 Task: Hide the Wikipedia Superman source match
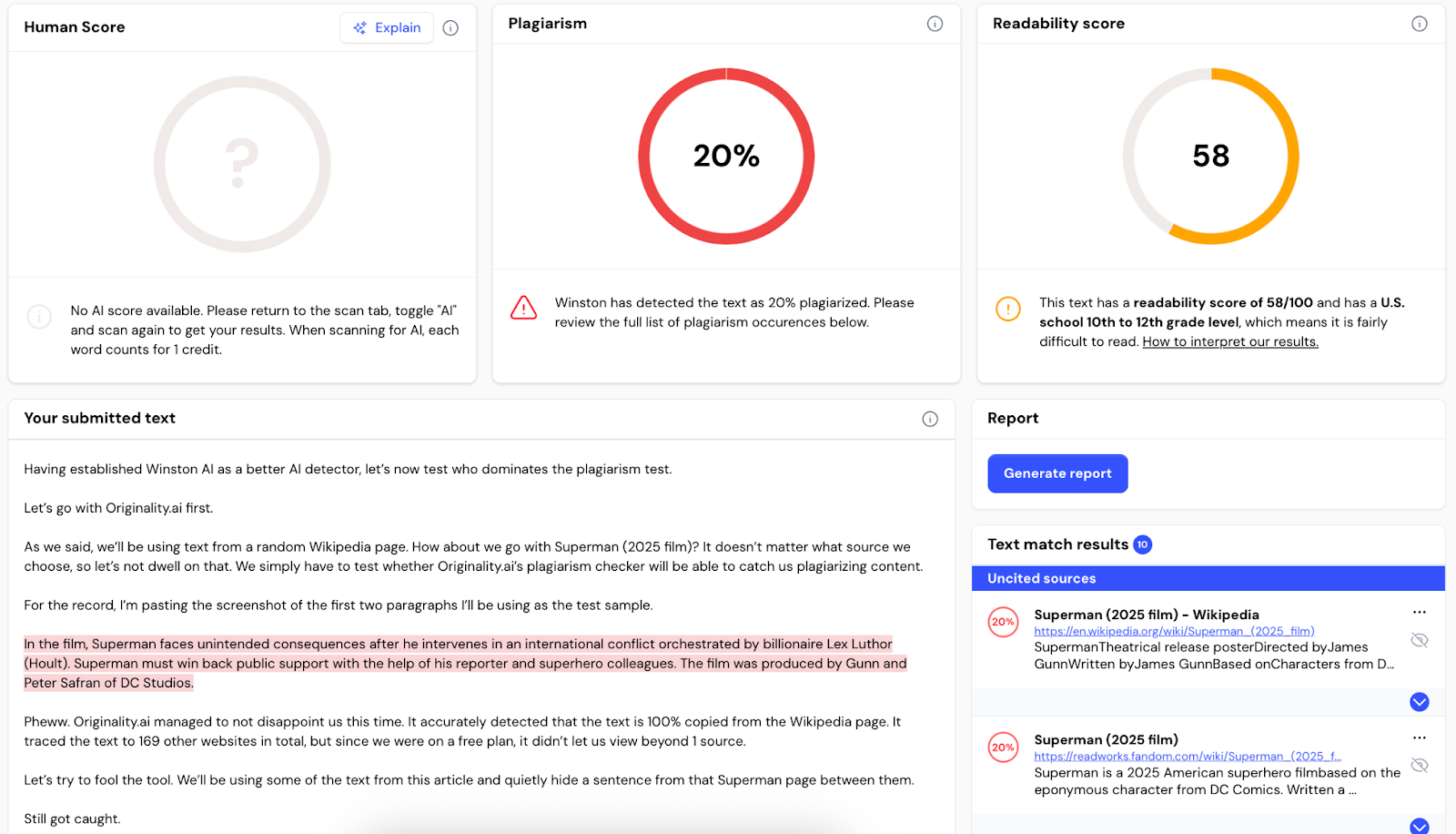(1419, 640)
